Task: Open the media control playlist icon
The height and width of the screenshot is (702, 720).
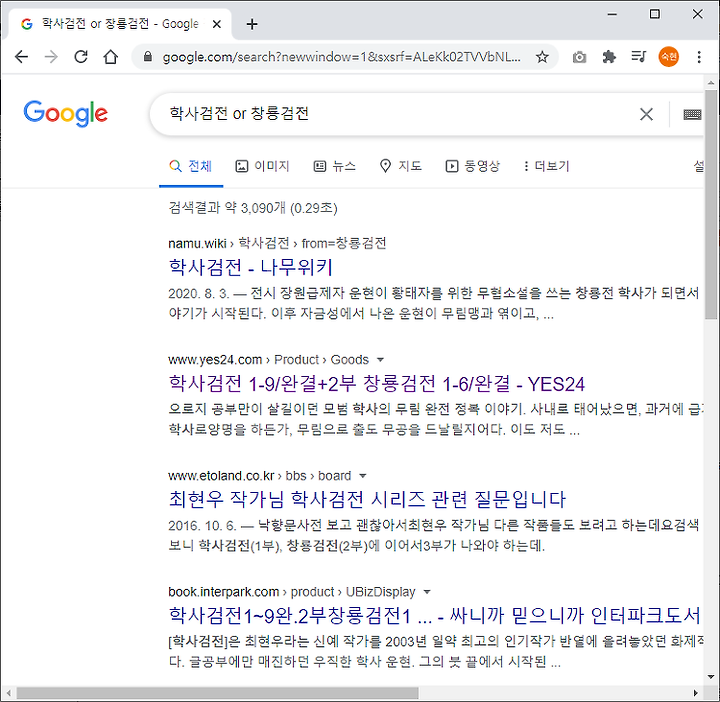Action: pyautogui.click(x=639, y=57)
